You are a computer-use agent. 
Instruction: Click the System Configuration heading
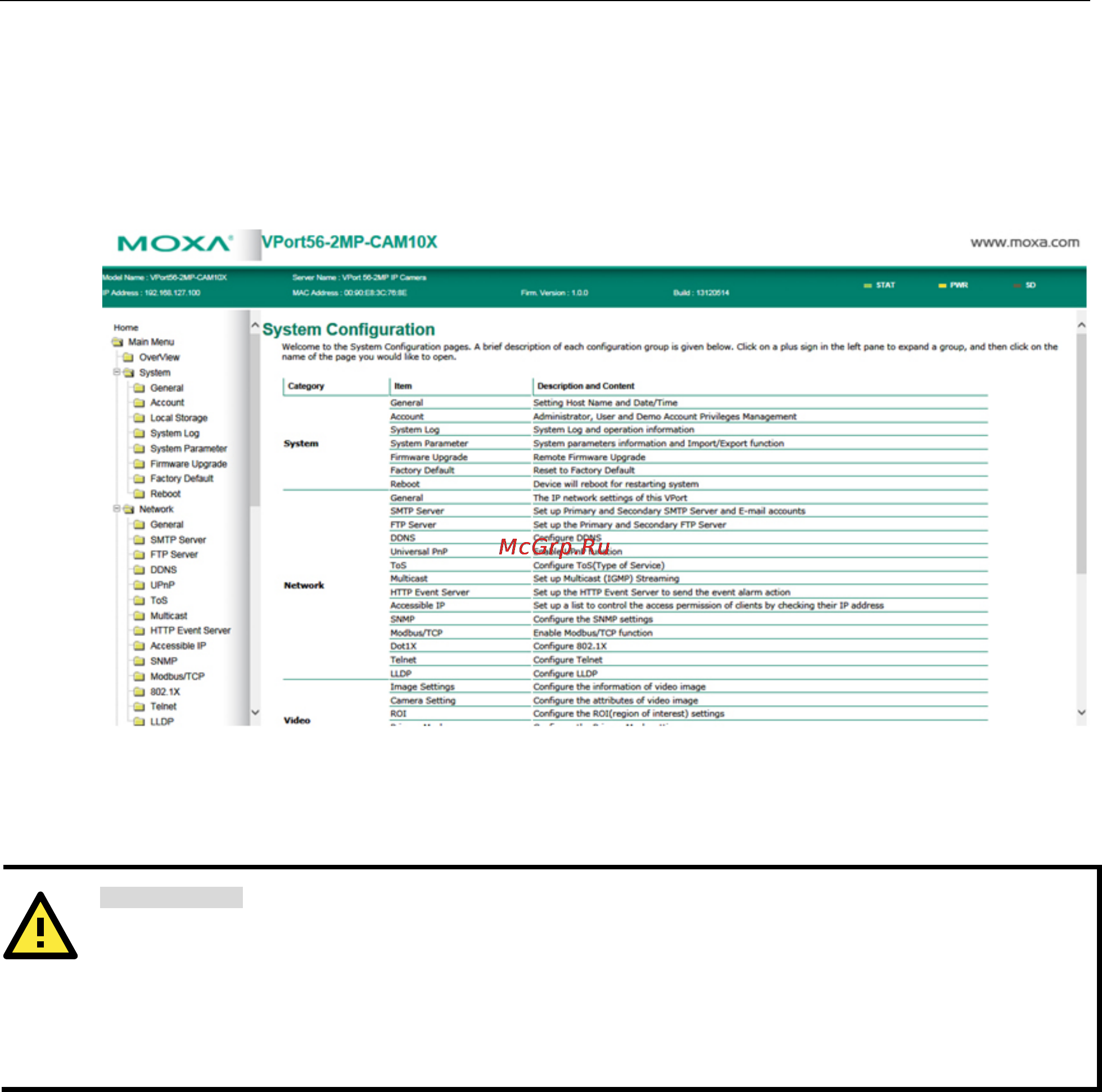349,329
